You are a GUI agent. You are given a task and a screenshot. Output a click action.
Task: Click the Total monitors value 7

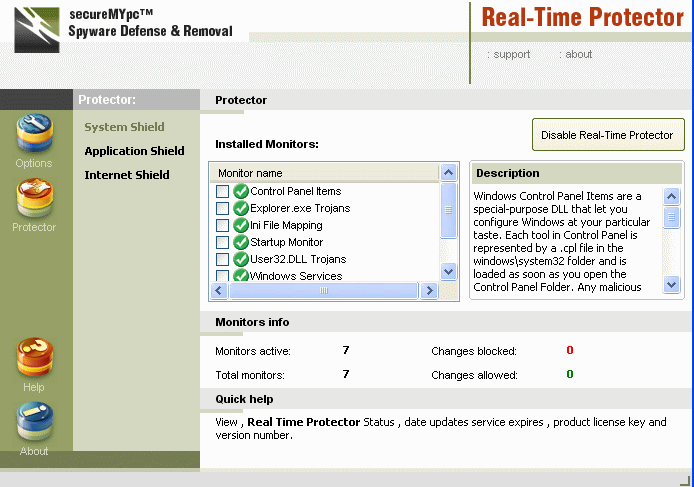tap(346, 375)
